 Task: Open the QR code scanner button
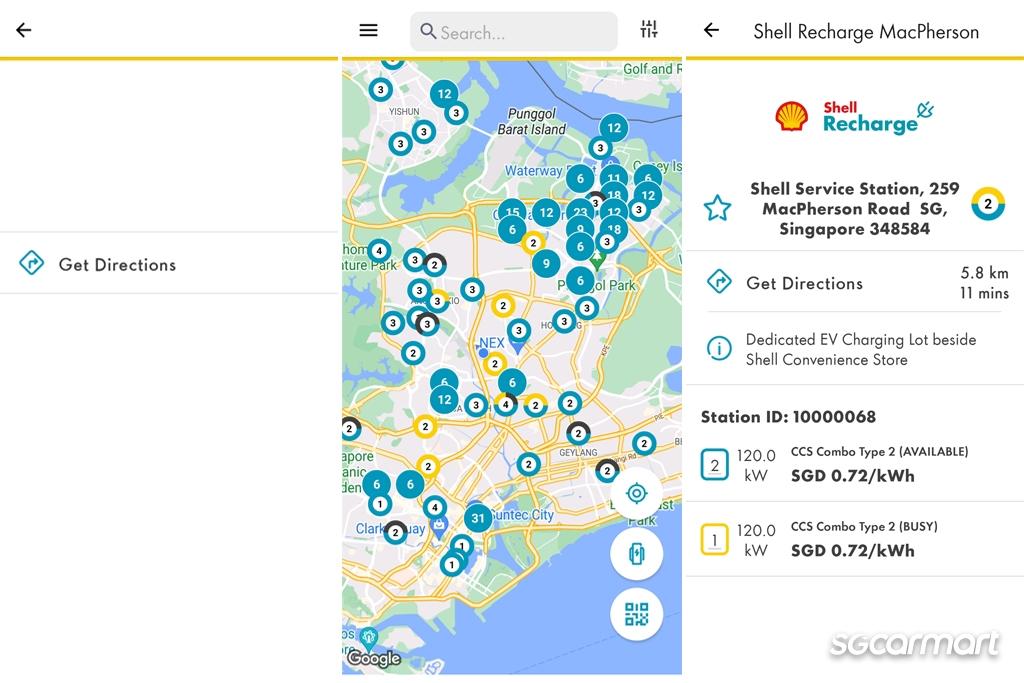point(636,614)
